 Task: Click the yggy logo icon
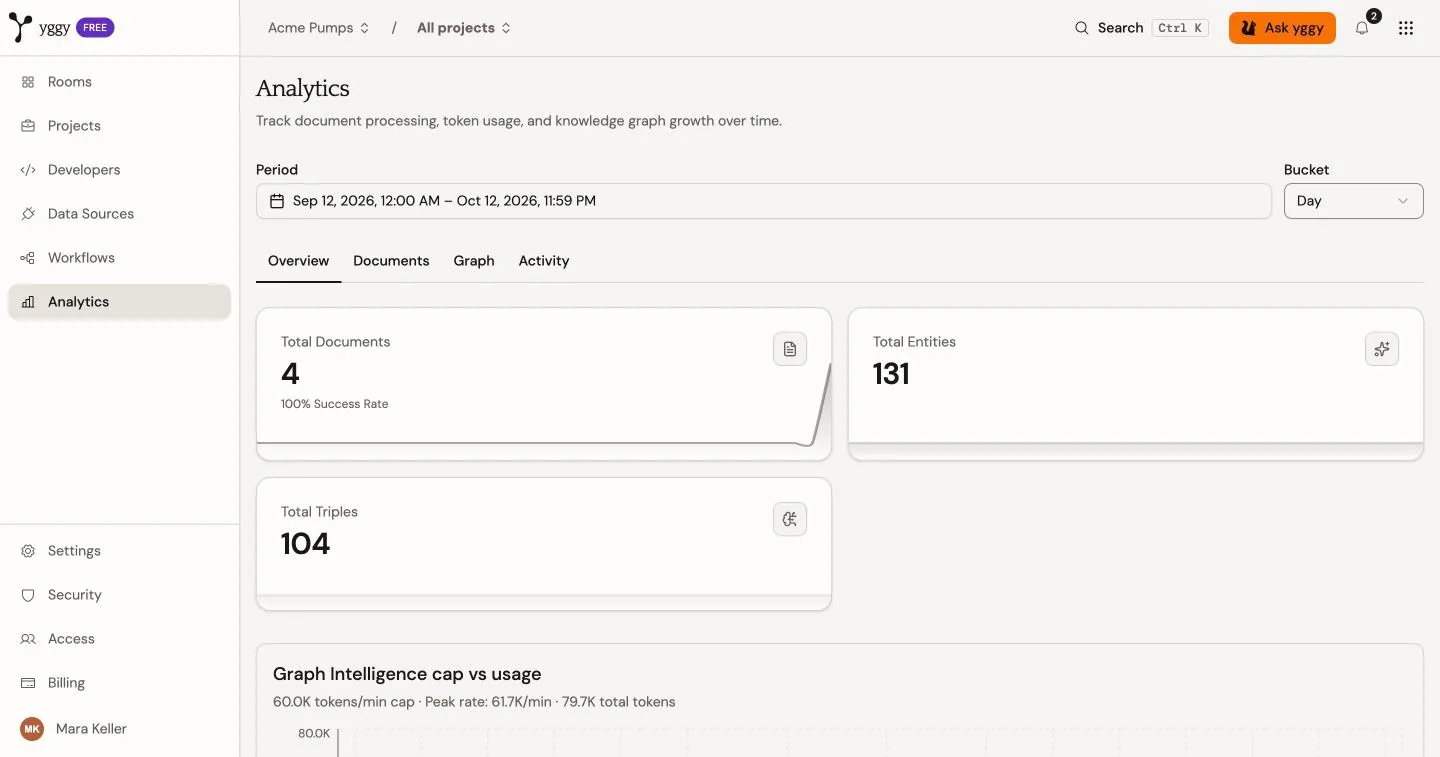20,28
